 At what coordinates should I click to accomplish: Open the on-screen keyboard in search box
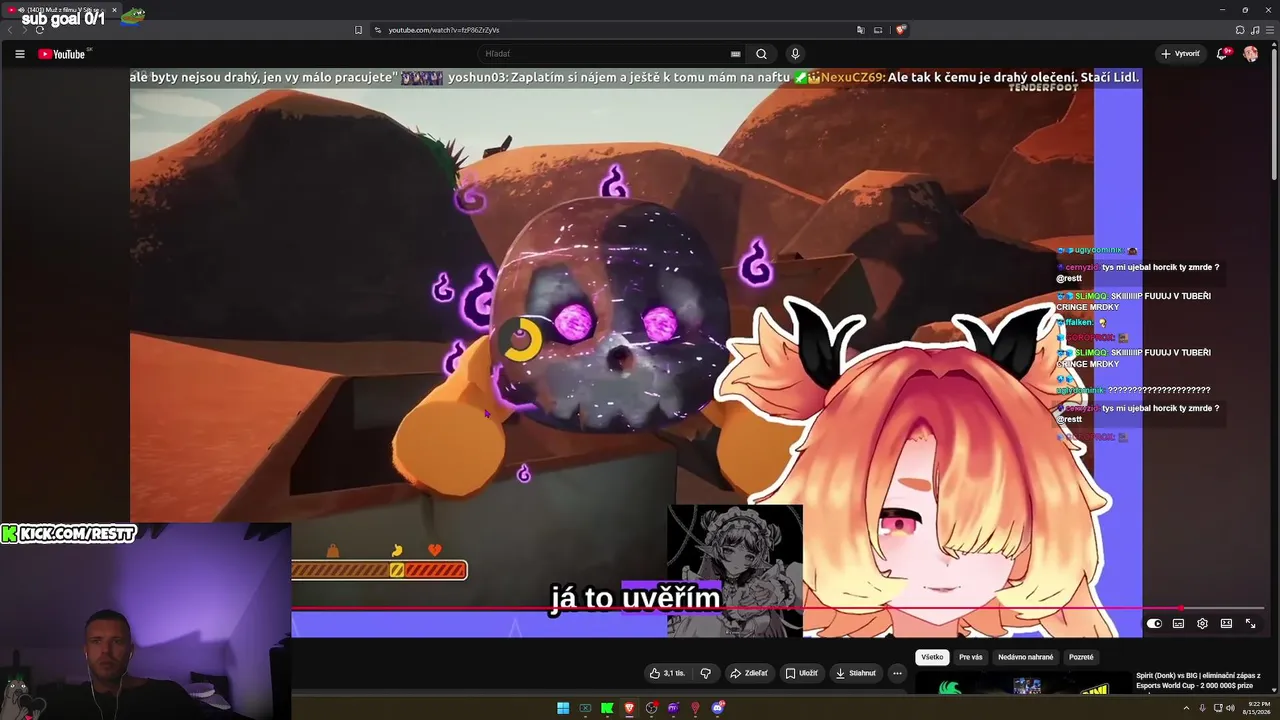tap(736, 54)
